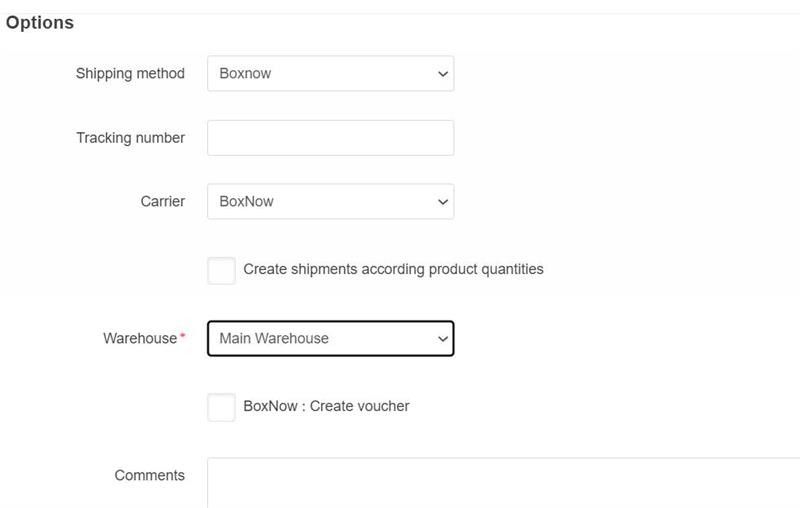Click the Comments field label
The height and width of the screenshot is (508, 800).
149,475
